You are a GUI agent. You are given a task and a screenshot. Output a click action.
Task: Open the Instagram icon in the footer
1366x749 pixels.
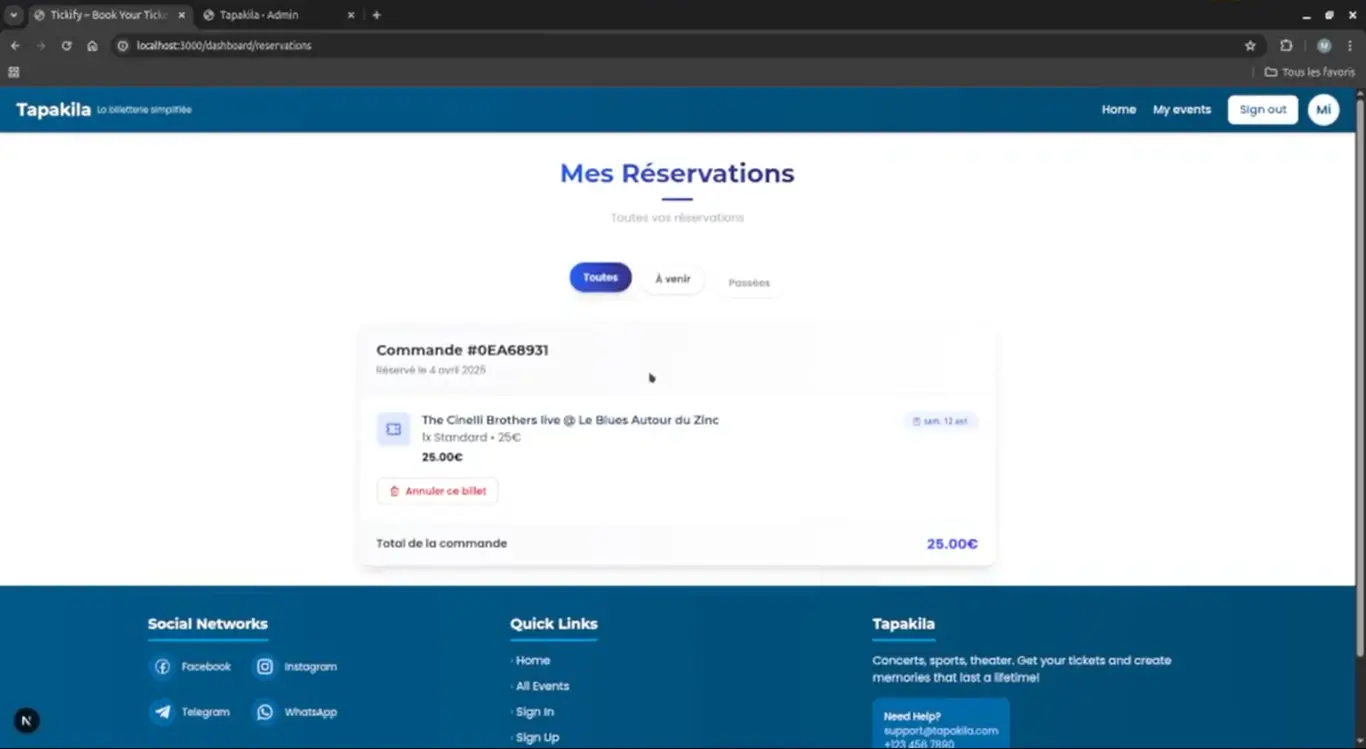tap(264, 667)
